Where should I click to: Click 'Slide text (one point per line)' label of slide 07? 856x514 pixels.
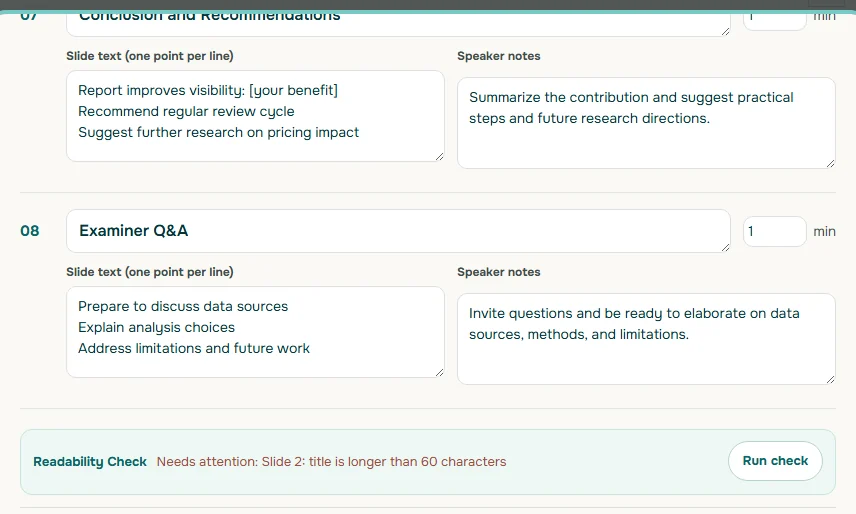tap(150, 56)
